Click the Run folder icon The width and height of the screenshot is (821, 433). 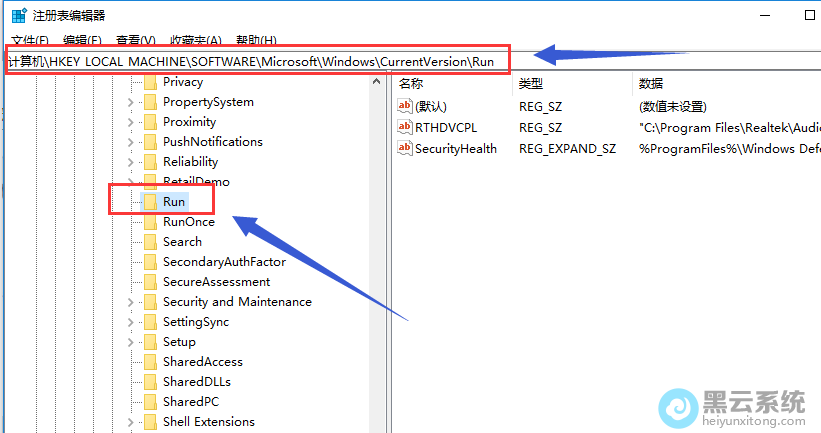[x=150, y=202]
